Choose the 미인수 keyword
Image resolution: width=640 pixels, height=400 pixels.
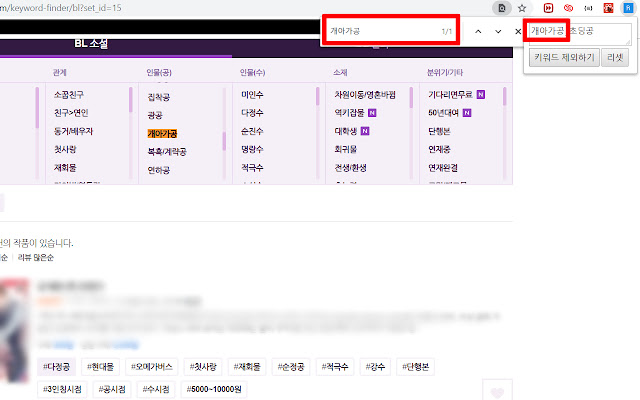coord(252,95)
